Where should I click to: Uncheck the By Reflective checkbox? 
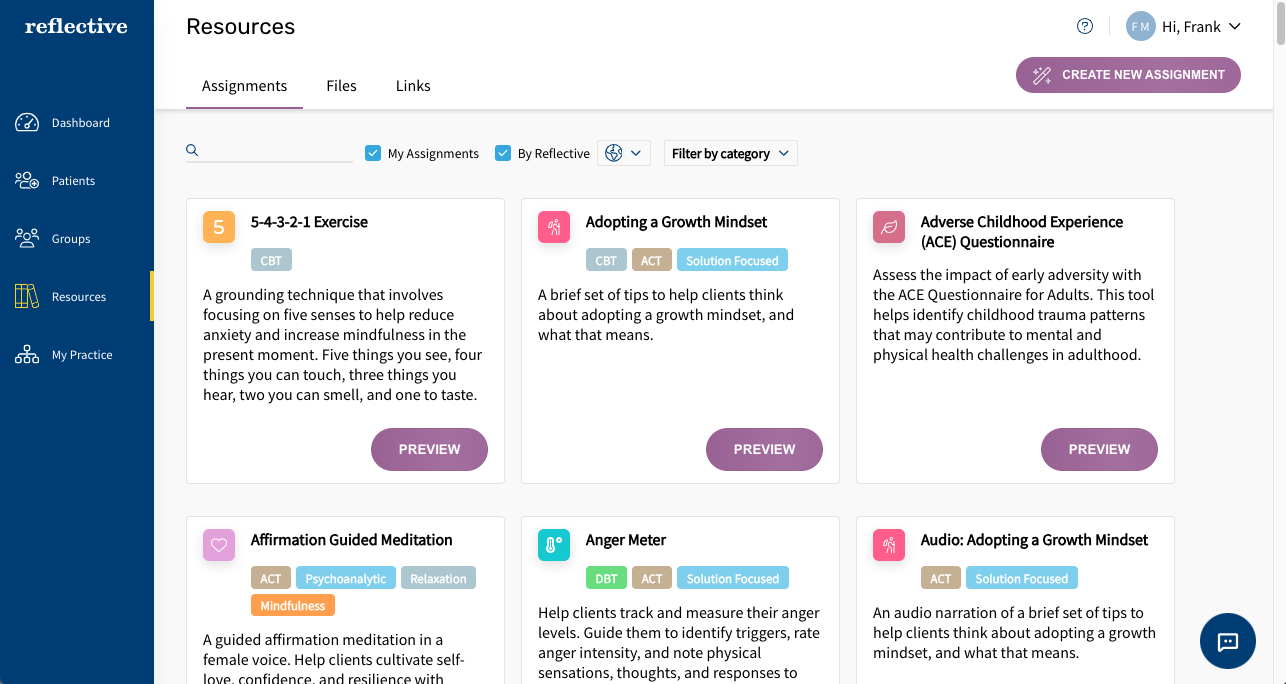point(503,153)
